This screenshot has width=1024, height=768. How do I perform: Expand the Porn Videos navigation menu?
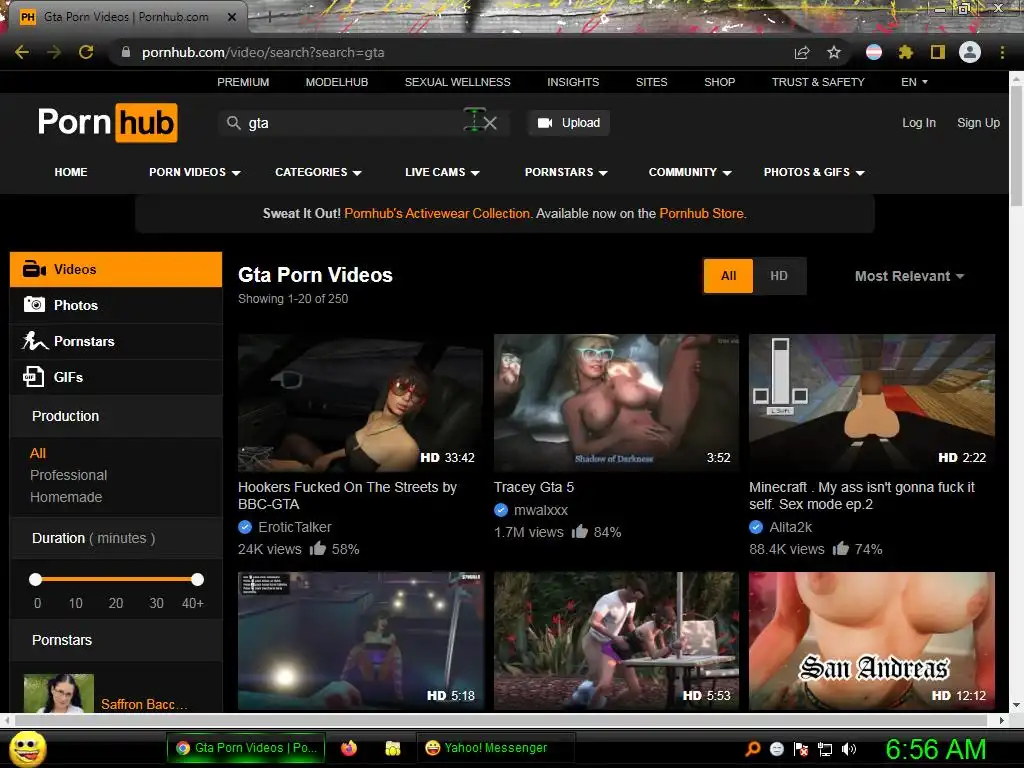[195, 172]
